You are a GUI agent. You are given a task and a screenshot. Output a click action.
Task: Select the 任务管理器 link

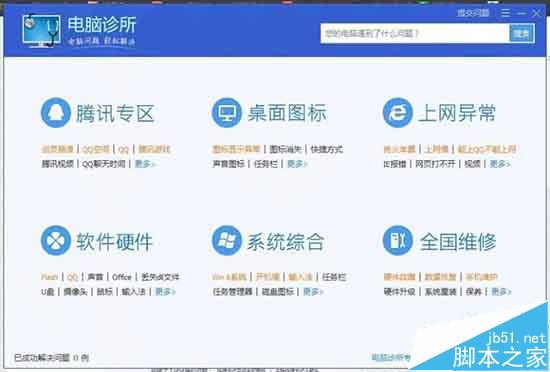(x=233, y=292)
